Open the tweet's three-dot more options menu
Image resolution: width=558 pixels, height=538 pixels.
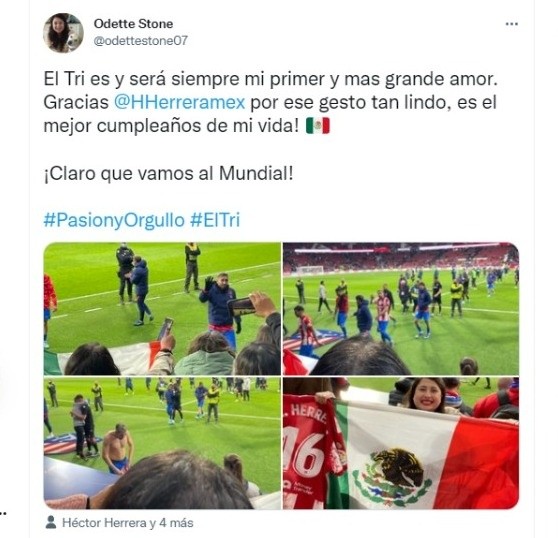511,24
